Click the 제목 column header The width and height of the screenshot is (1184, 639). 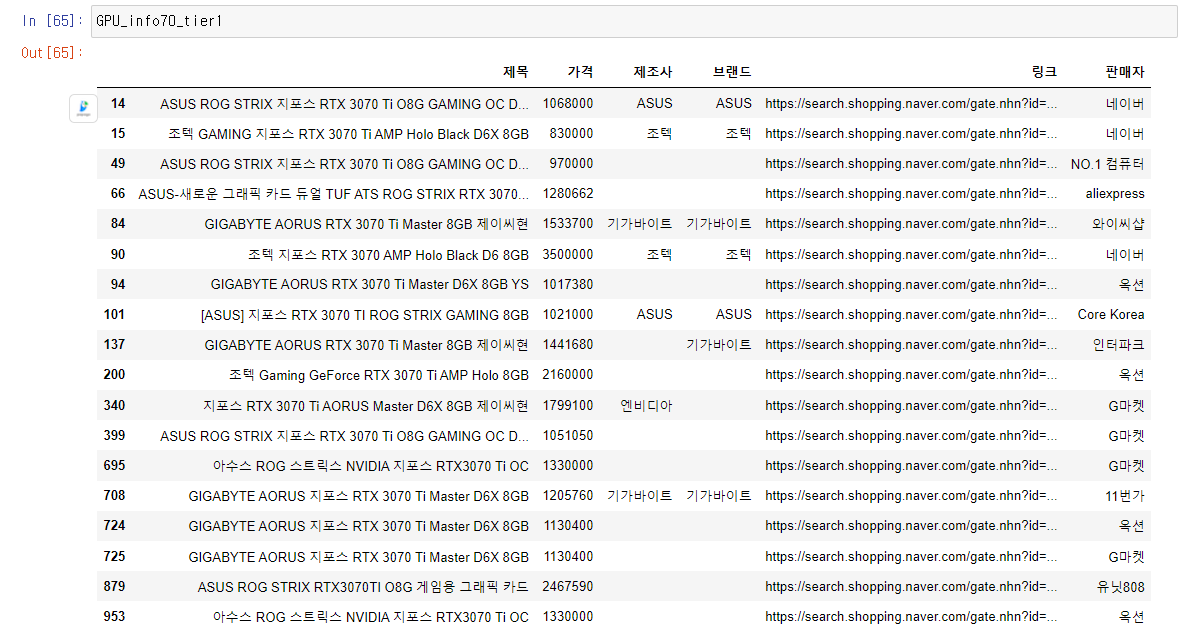point(516,72)
